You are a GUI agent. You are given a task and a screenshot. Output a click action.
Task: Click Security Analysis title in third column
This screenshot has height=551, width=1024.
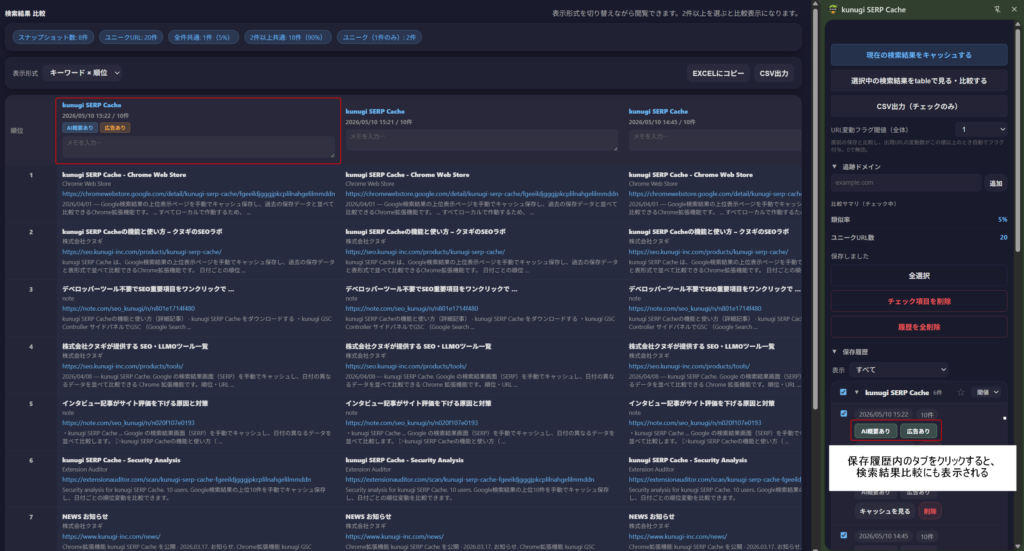click(688, 460)
